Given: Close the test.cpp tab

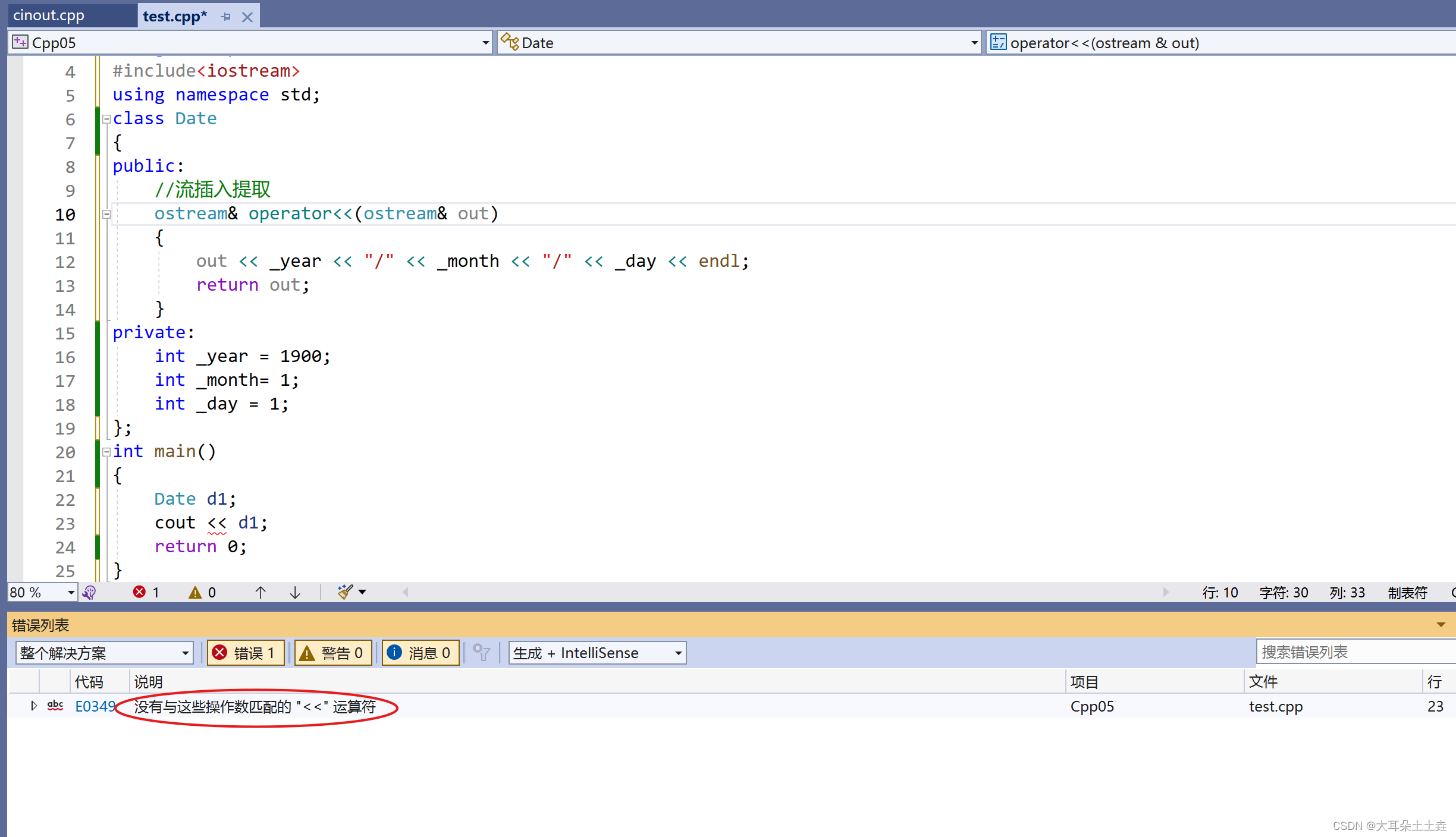Looking at the screenshot, I should coord(247,17).
